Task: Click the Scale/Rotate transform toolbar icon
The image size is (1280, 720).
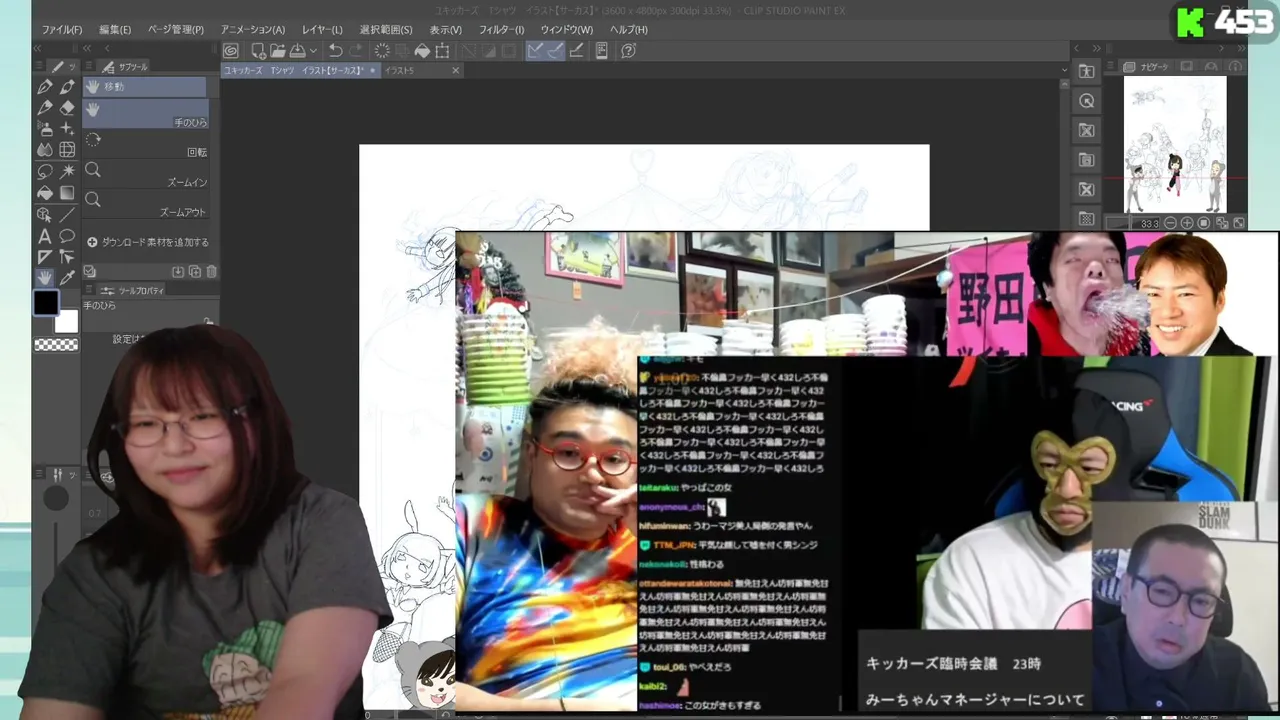Action: click(x=442, y=51)
